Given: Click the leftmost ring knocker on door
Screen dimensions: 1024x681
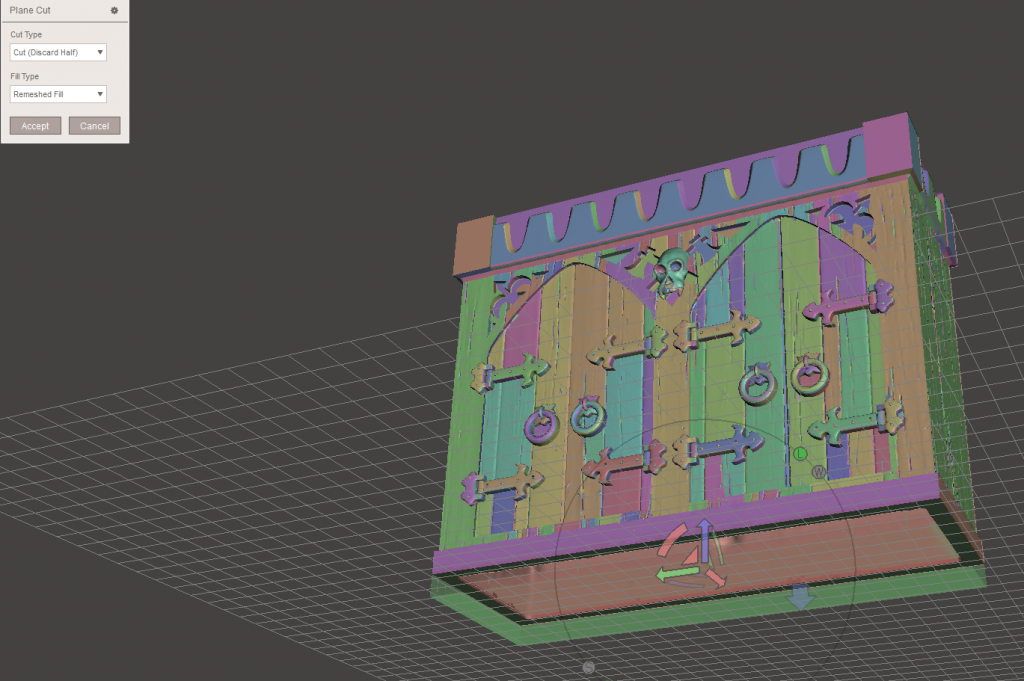Looking at the screenshot, I should pos(541,424).
